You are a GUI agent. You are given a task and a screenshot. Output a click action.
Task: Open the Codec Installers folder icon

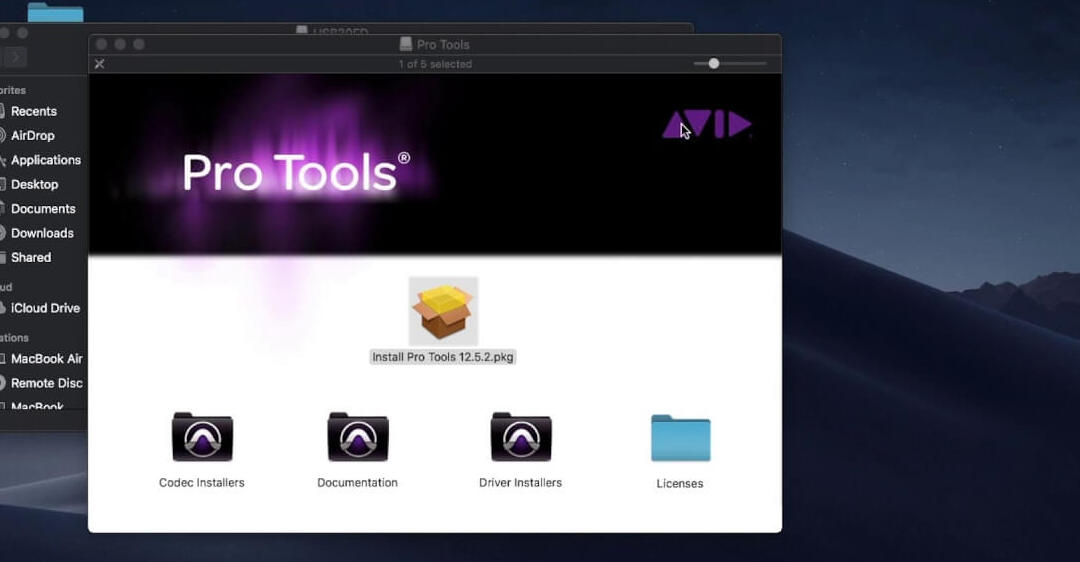[x=202, y=437]
